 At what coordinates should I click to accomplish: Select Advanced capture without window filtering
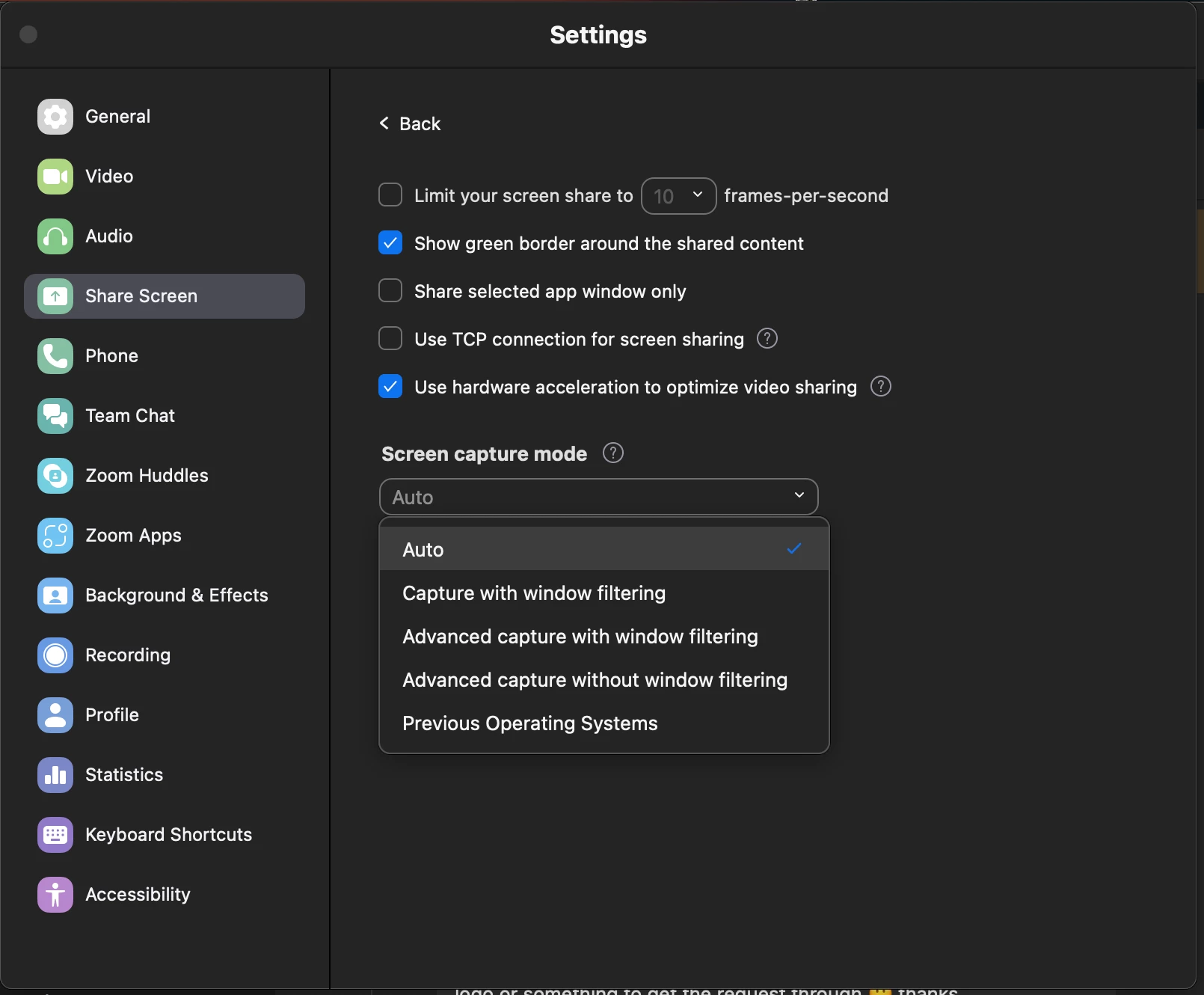(595, 680)
